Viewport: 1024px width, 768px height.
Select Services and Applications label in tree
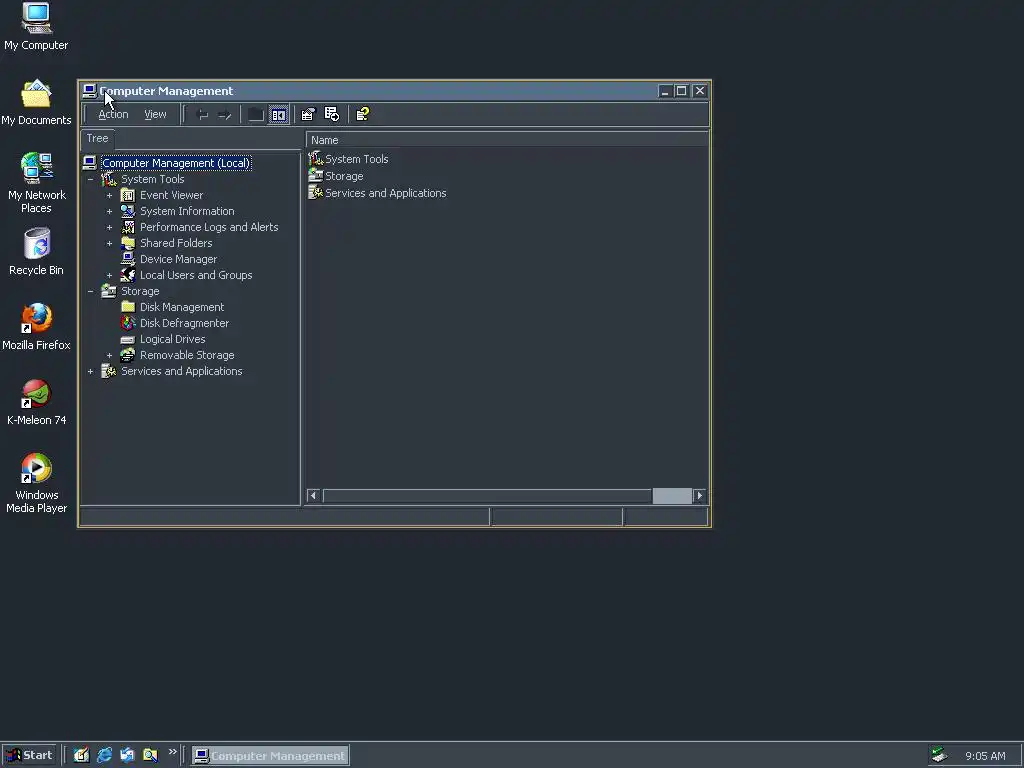point(182,371)
